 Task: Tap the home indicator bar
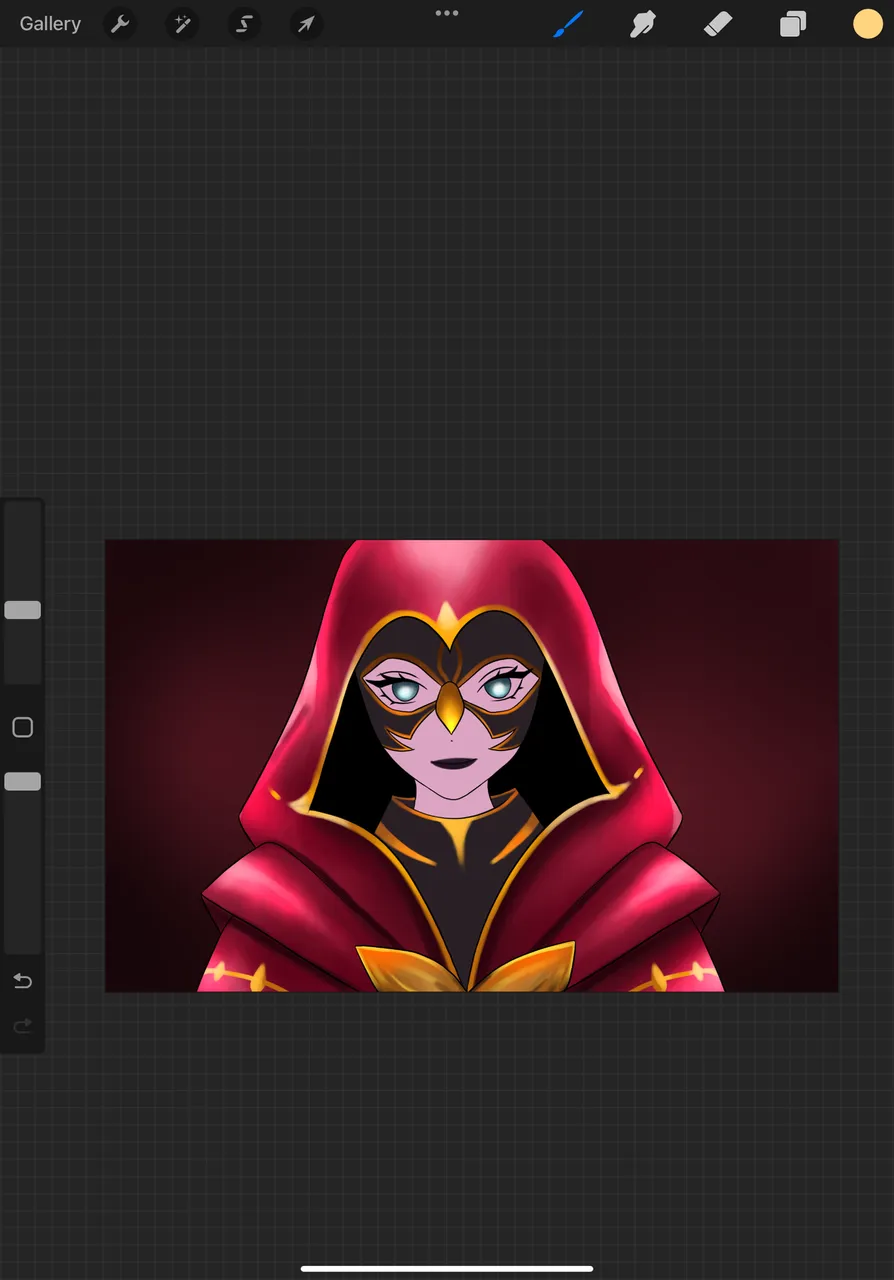(447, 1269)
